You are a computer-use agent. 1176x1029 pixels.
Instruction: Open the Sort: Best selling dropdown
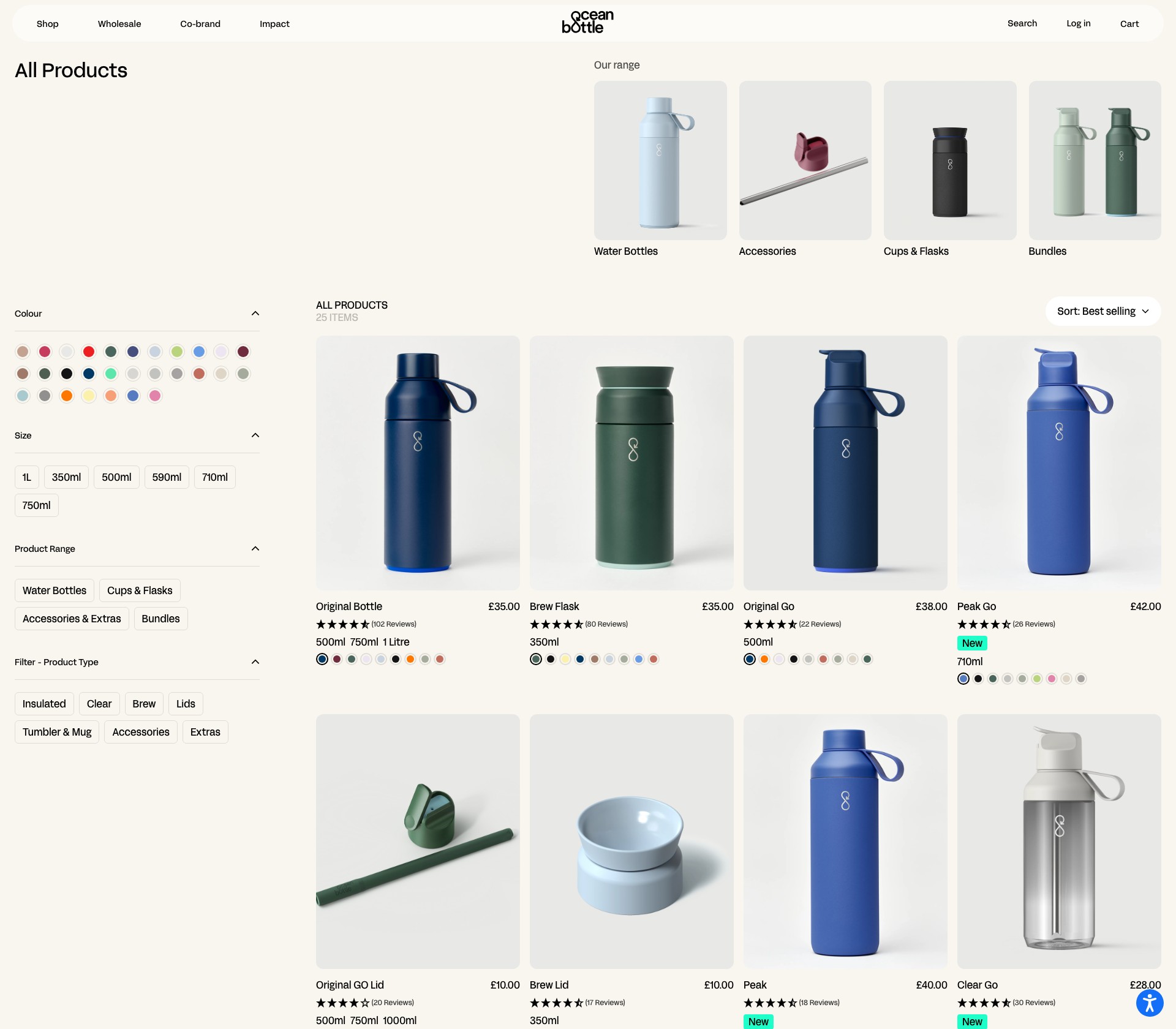click(1103, 311)
